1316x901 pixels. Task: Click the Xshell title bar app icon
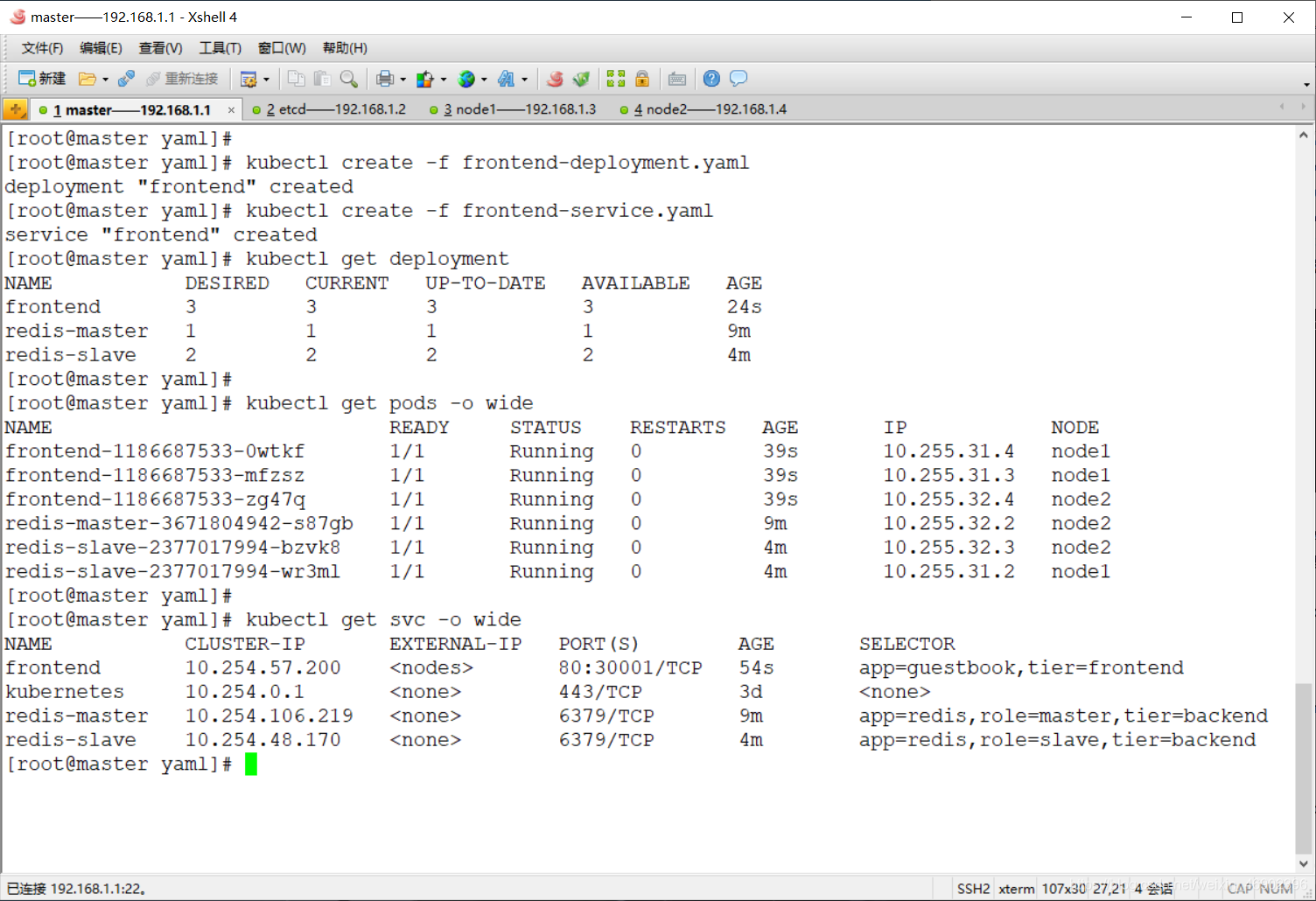coord(17,17)
